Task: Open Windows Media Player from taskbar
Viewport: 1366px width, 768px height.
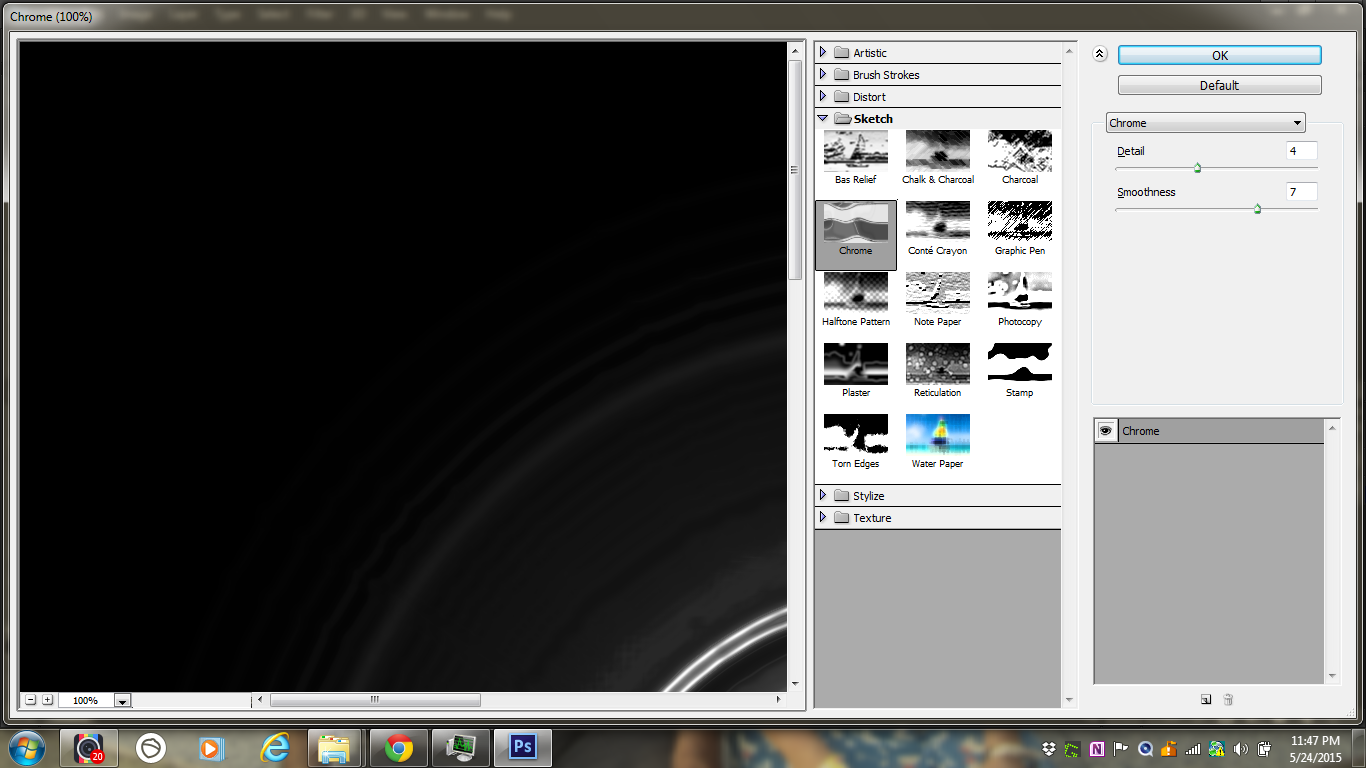Action: tap(211, 748)
